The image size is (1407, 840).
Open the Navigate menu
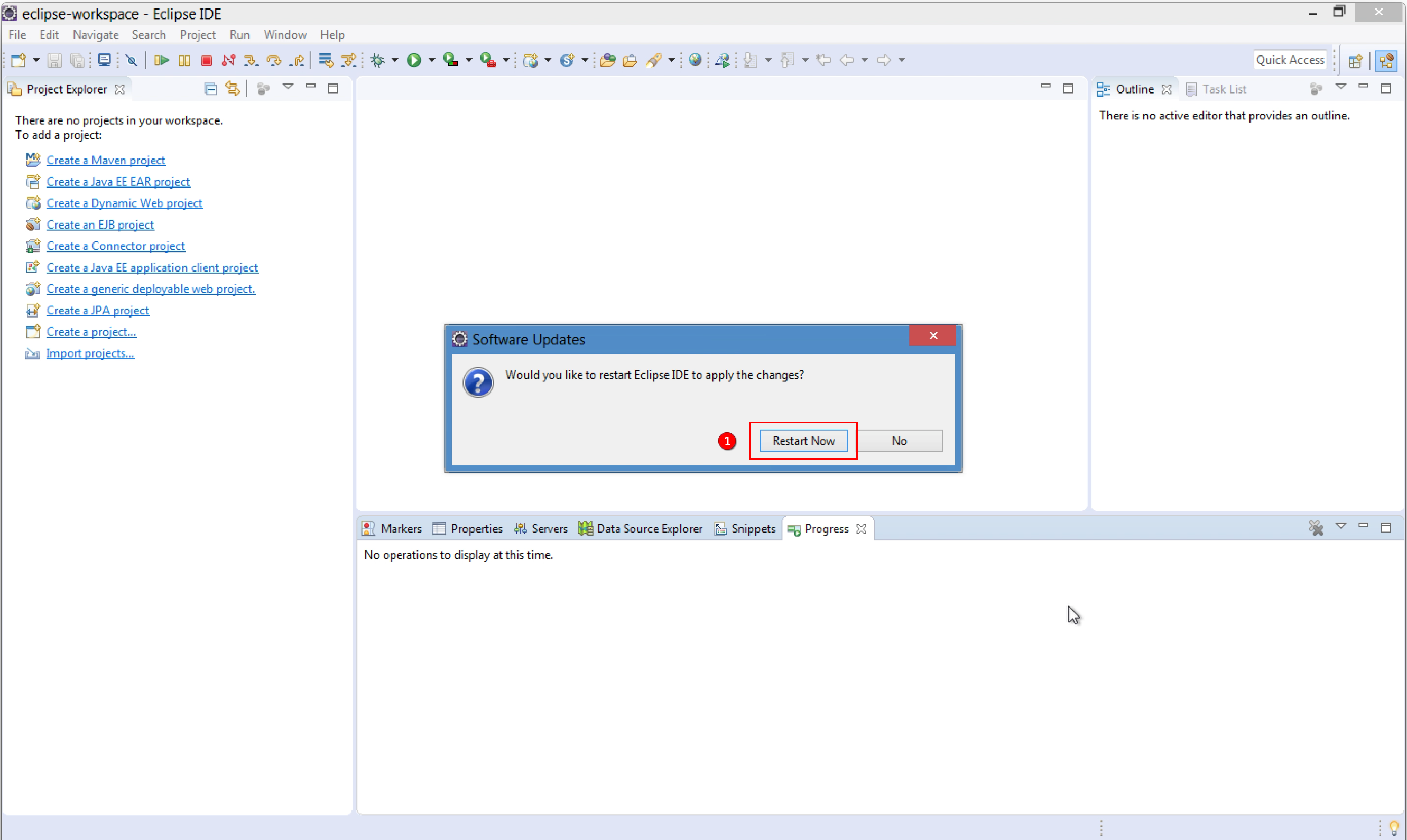click(96, 34)
